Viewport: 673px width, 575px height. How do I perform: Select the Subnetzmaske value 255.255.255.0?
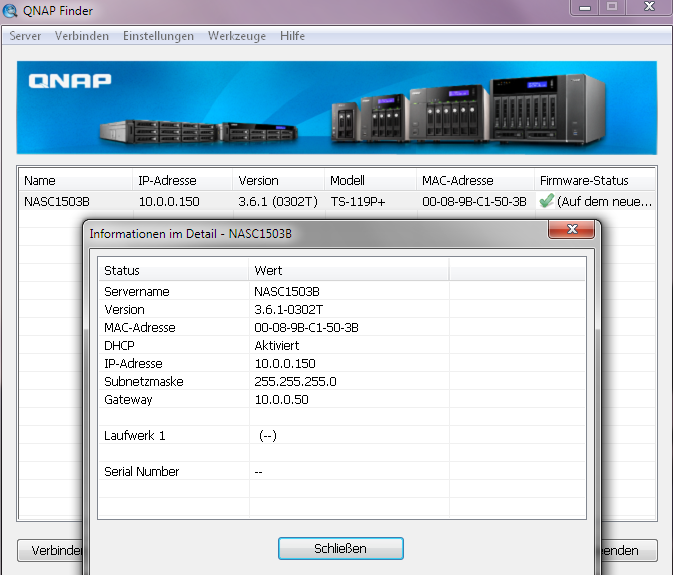coord(295,381)
